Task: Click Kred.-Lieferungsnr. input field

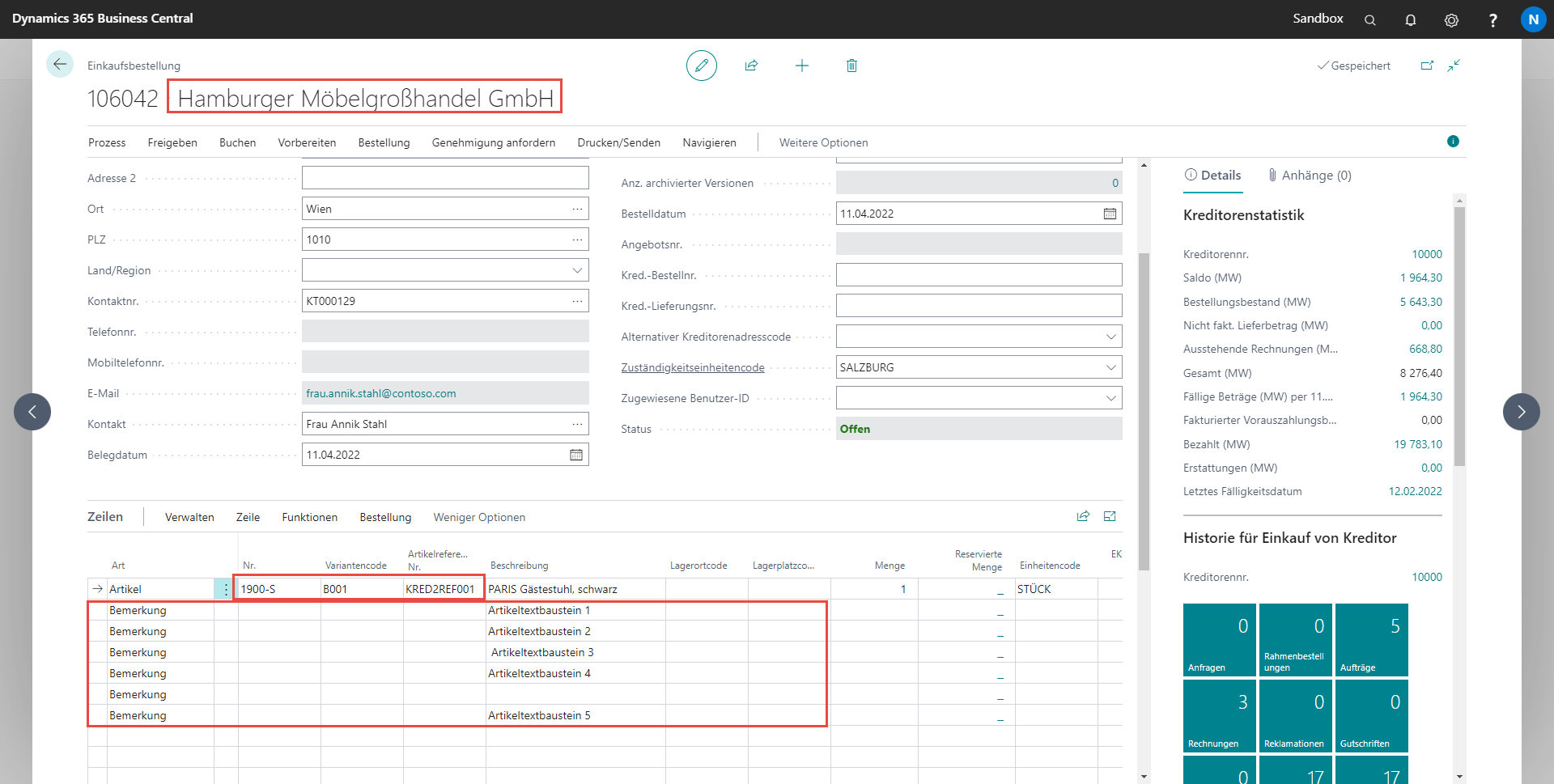Action: (979, 306)
